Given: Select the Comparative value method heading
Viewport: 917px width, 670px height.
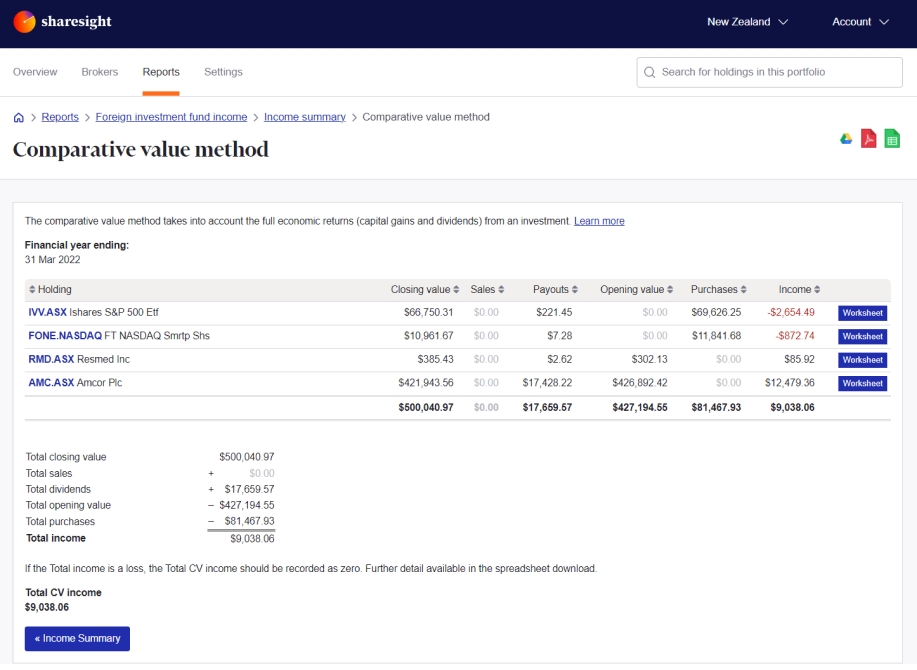Looking at the screenshot, I should click(141, 150).
